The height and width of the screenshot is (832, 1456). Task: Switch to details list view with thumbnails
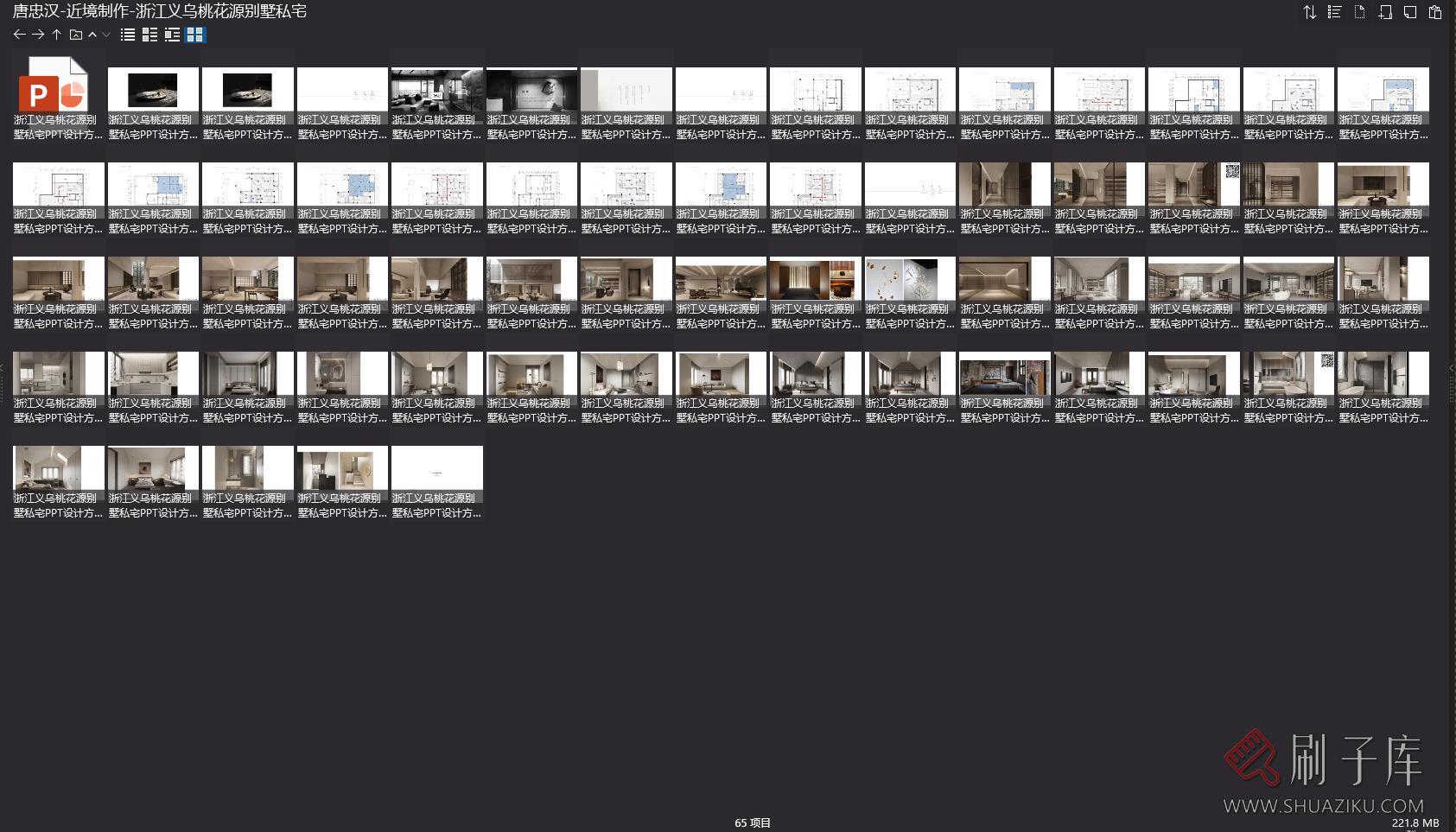click(149, 35)
